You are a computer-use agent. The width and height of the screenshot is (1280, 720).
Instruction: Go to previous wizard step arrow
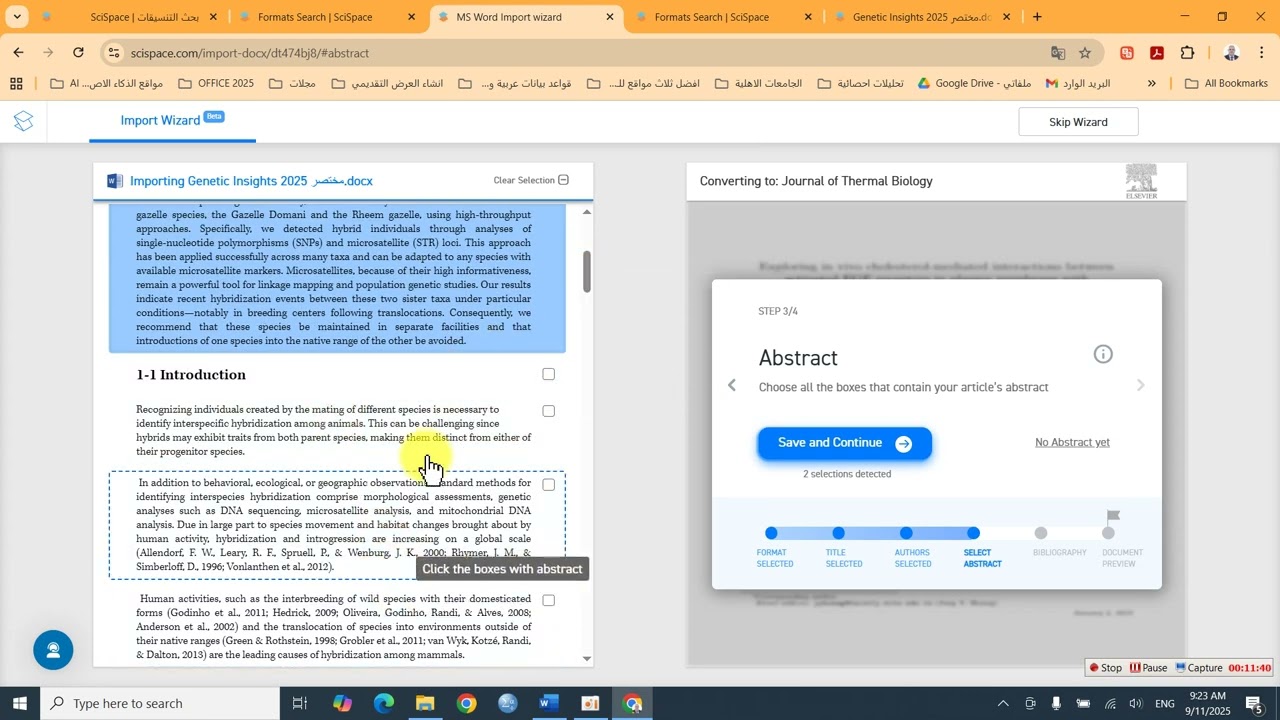732,385
